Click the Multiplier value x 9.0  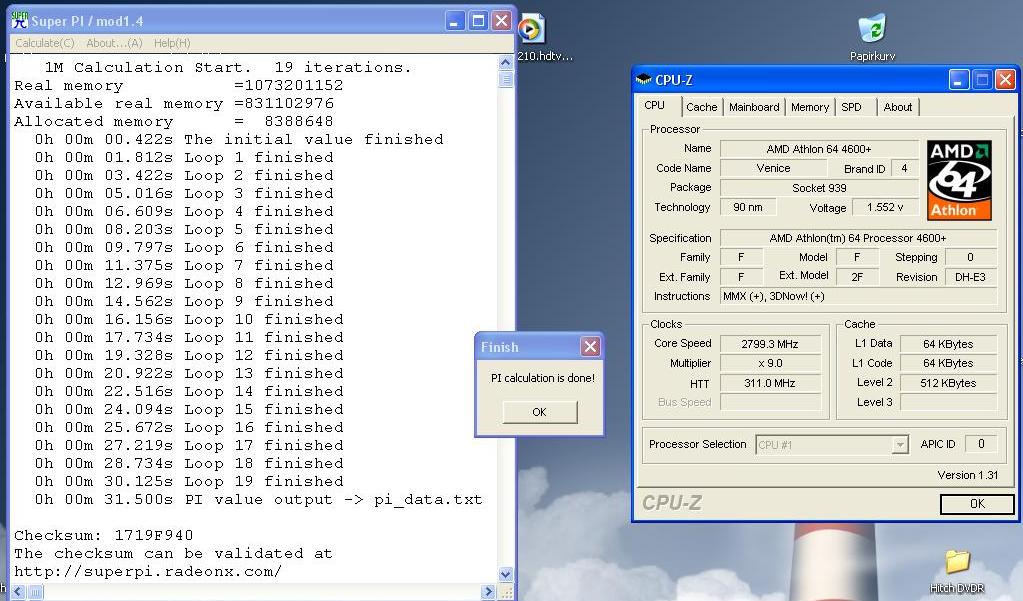(770, 363)
